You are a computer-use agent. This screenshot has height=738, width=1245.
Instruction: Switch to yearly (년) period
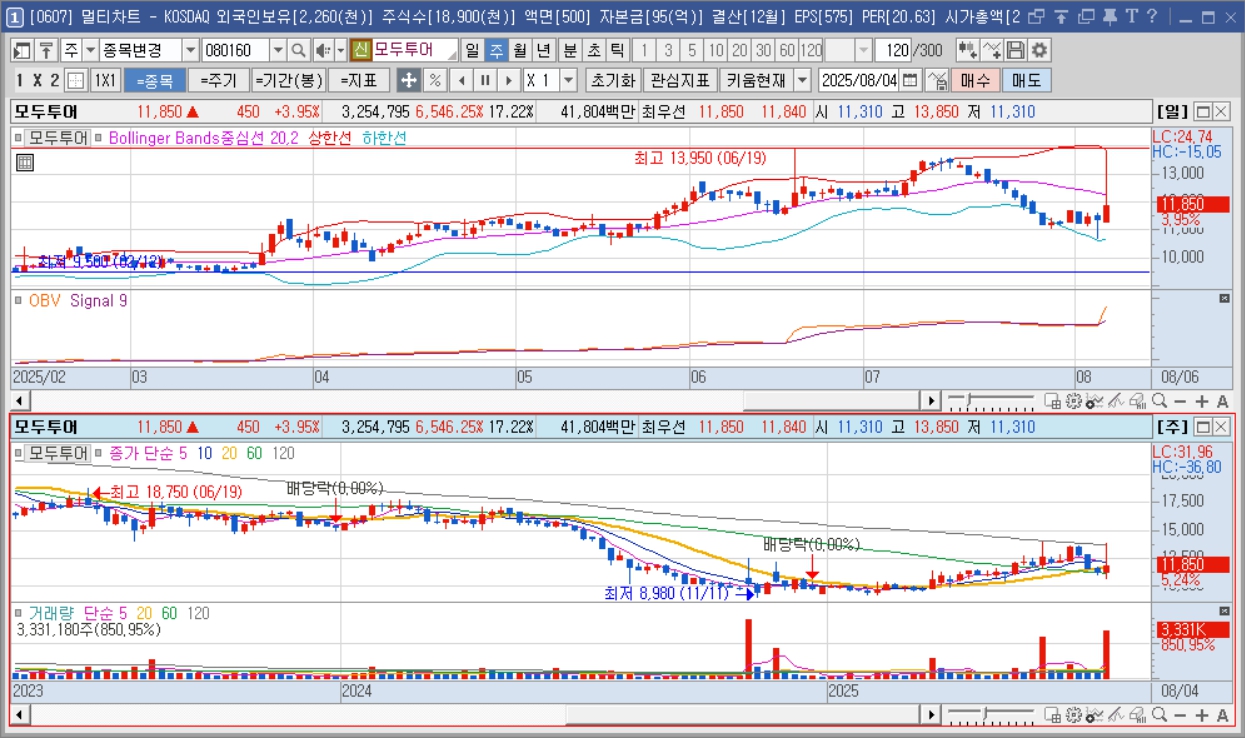pos(544,50)
